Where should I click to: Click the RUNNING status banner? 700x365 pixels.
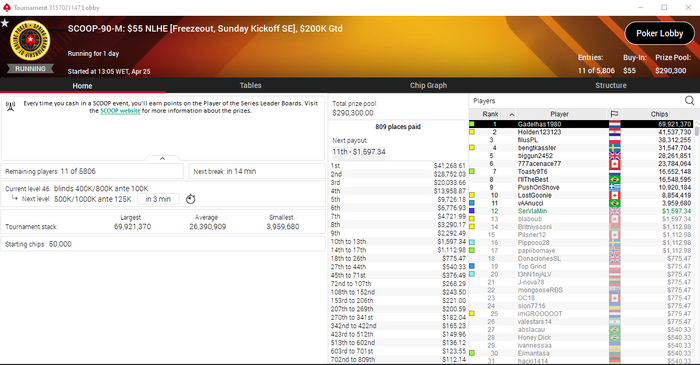(30, 69)
